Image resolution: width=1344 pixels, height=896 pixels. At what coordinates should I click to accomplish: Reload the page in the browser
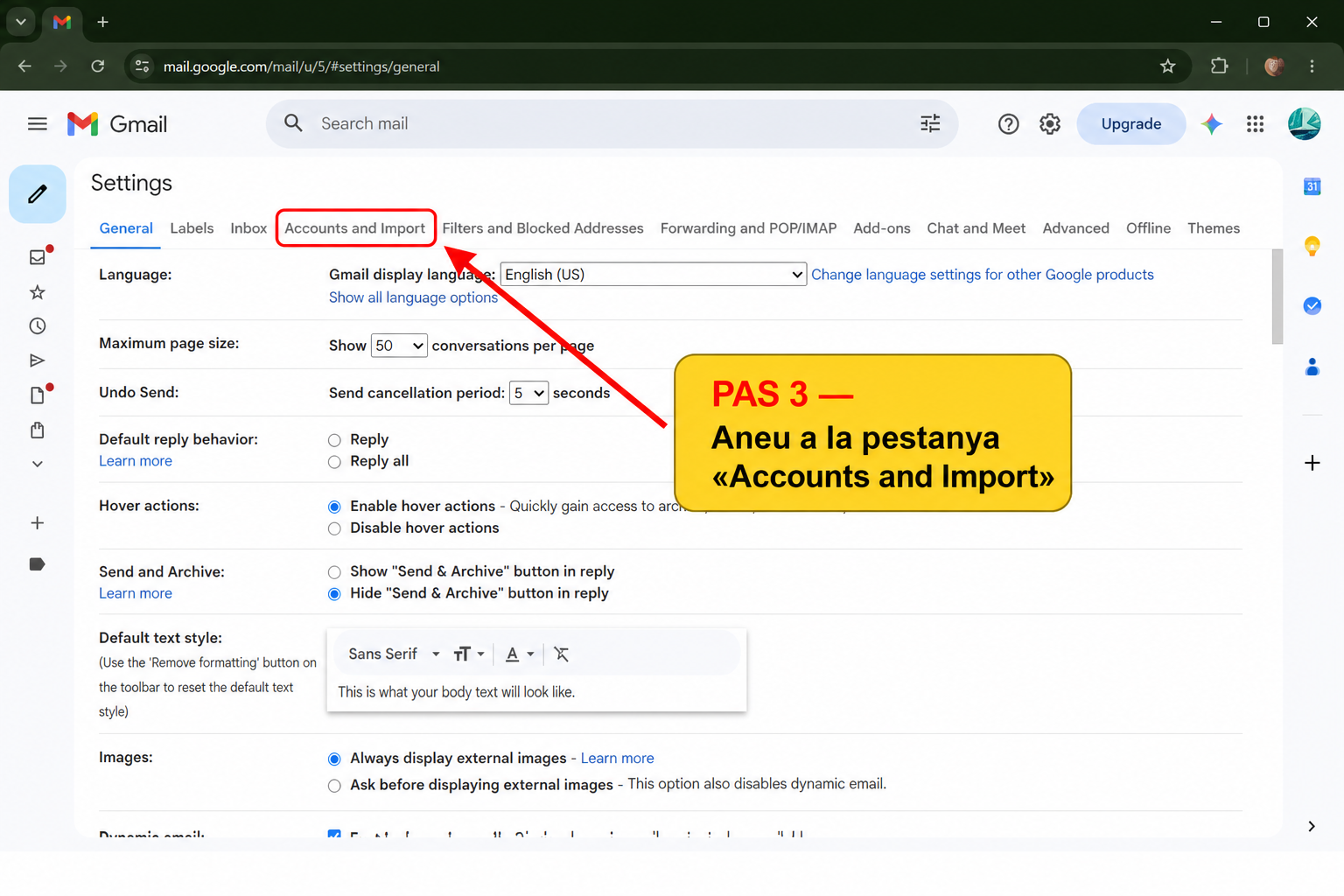[x=98, y=66]
